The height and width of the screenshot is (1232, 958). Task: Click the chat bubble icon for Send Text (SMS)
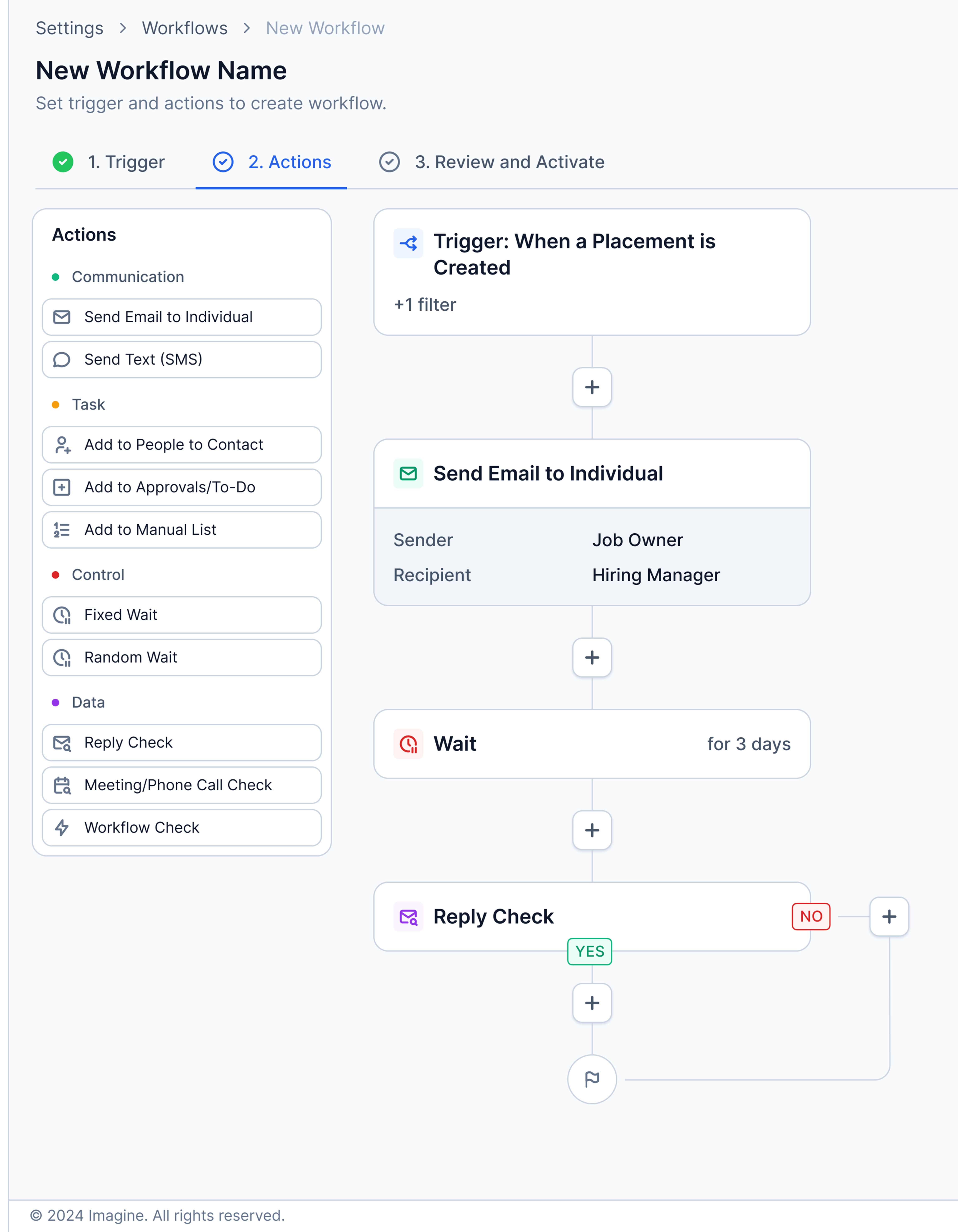[62, 359]
